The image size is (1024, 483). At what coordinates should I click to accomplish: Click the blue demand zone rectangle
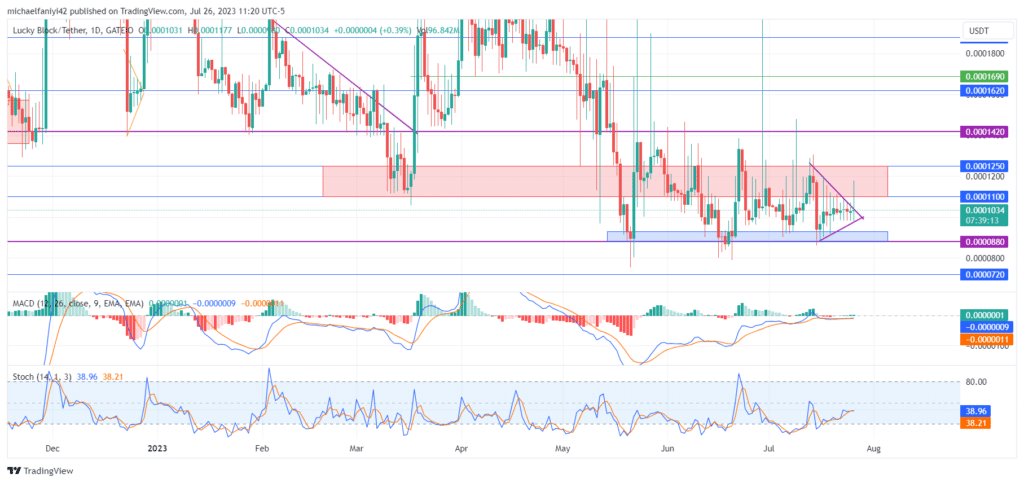[747, 236]
